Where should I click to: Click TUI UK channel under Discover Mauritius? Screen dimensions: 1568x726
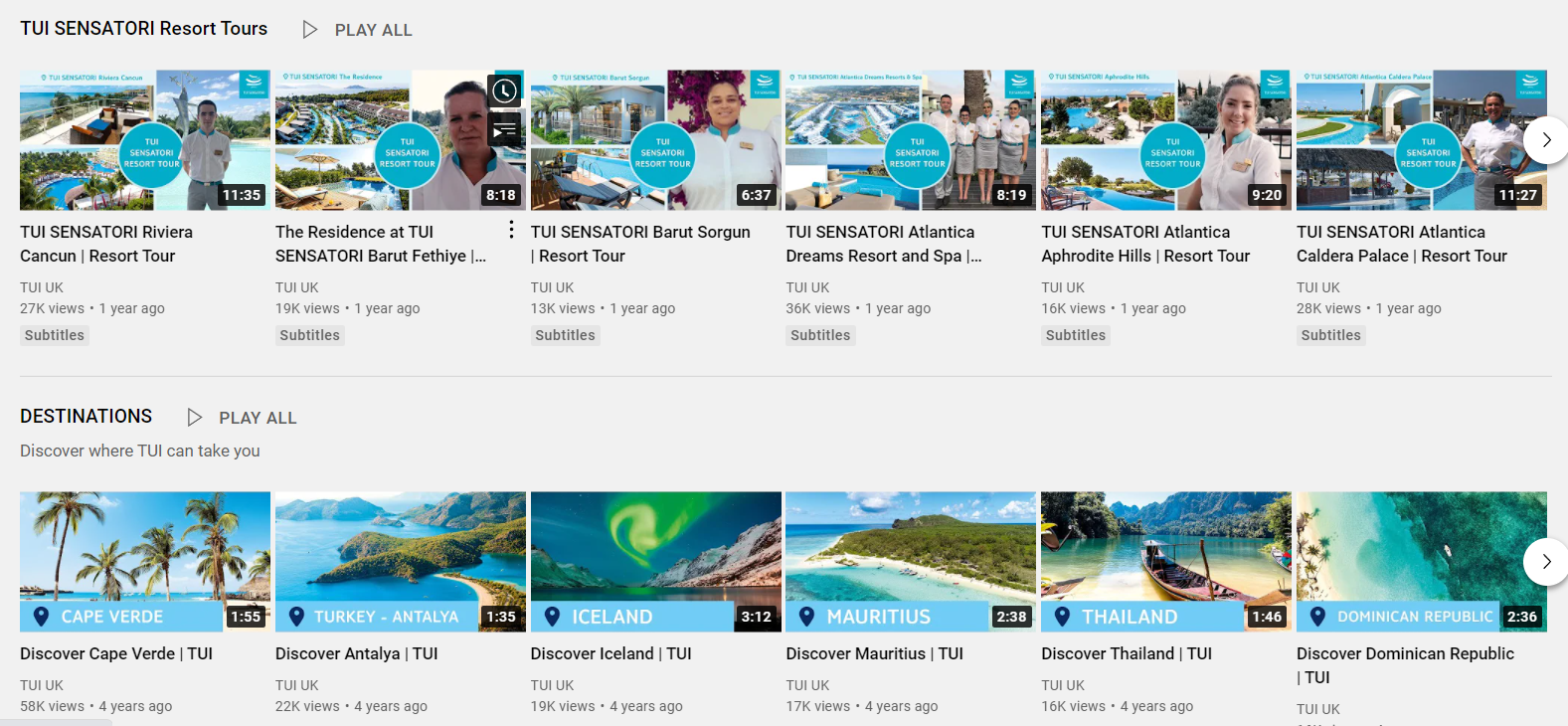tap(807, 685)
